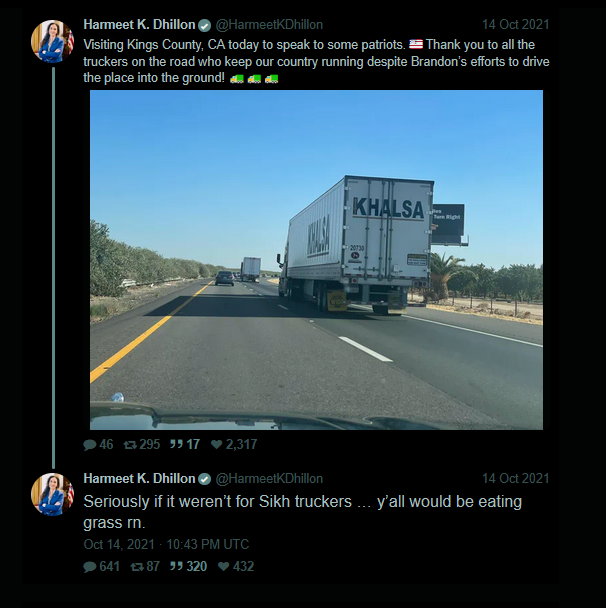Viewport: 606px width, 608px height.
Task: Click @HarmeetKDhillon handle on the second tweet
Action: point(269,478)
